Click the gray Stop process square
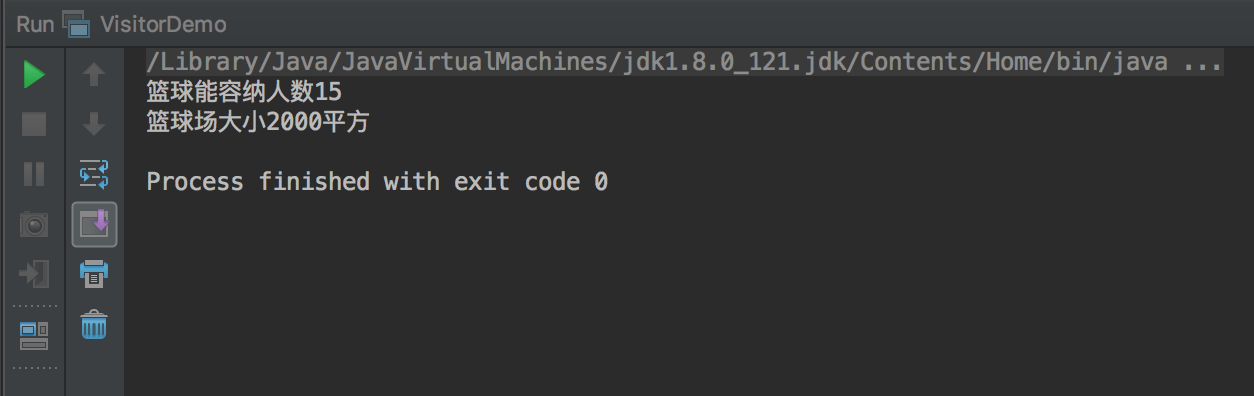 [x=34, y=124]
